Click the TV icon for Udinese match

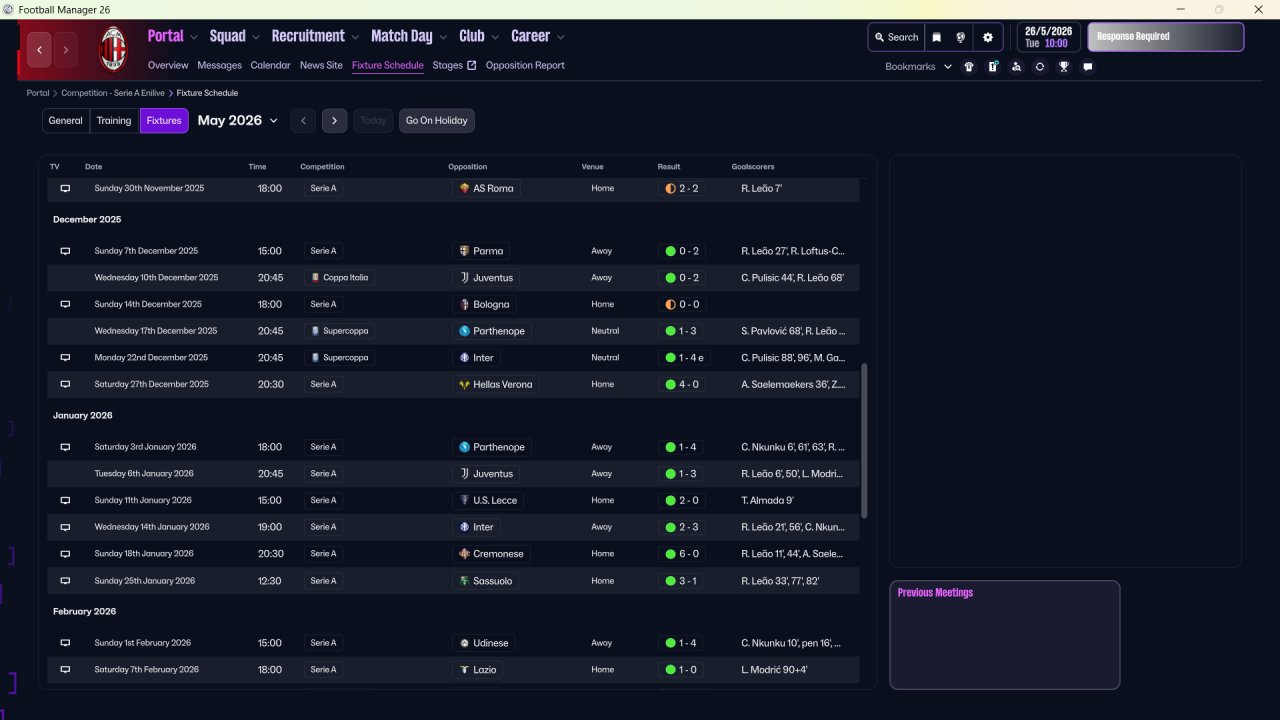click(x=65, y=643)
